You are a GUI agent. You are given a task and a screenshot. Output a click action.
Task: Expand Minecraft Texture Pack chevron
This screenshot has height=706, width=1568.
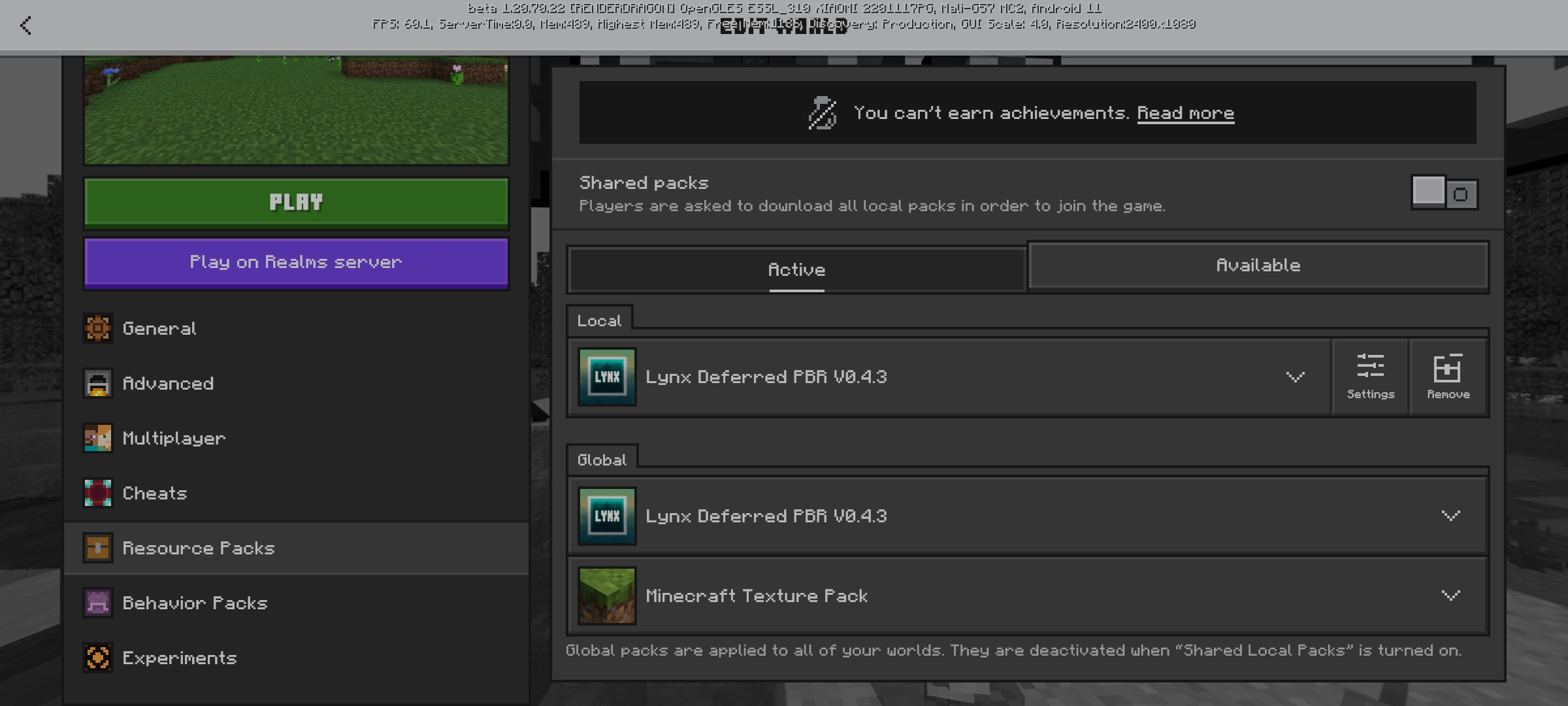(1450, 596)
